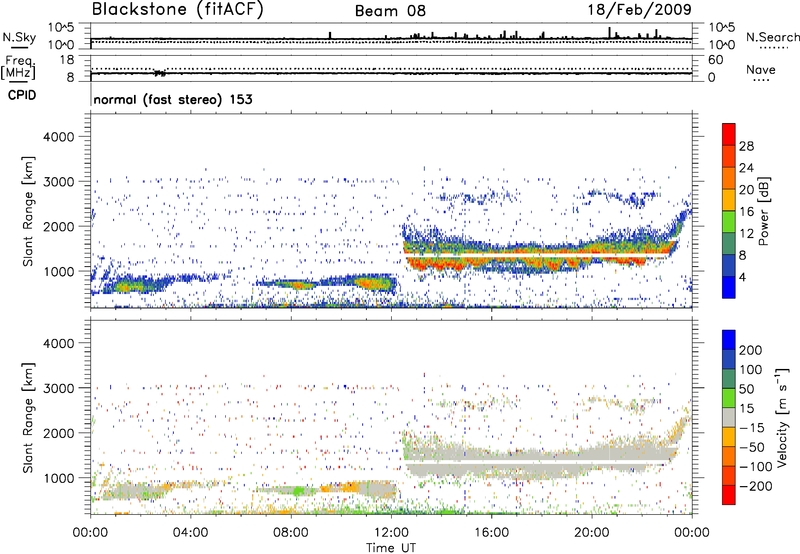The height and width of the screenshot is (554, 800).
Task: Pick the Velocity segment between 50 and 100
Action: pos(729,379)
